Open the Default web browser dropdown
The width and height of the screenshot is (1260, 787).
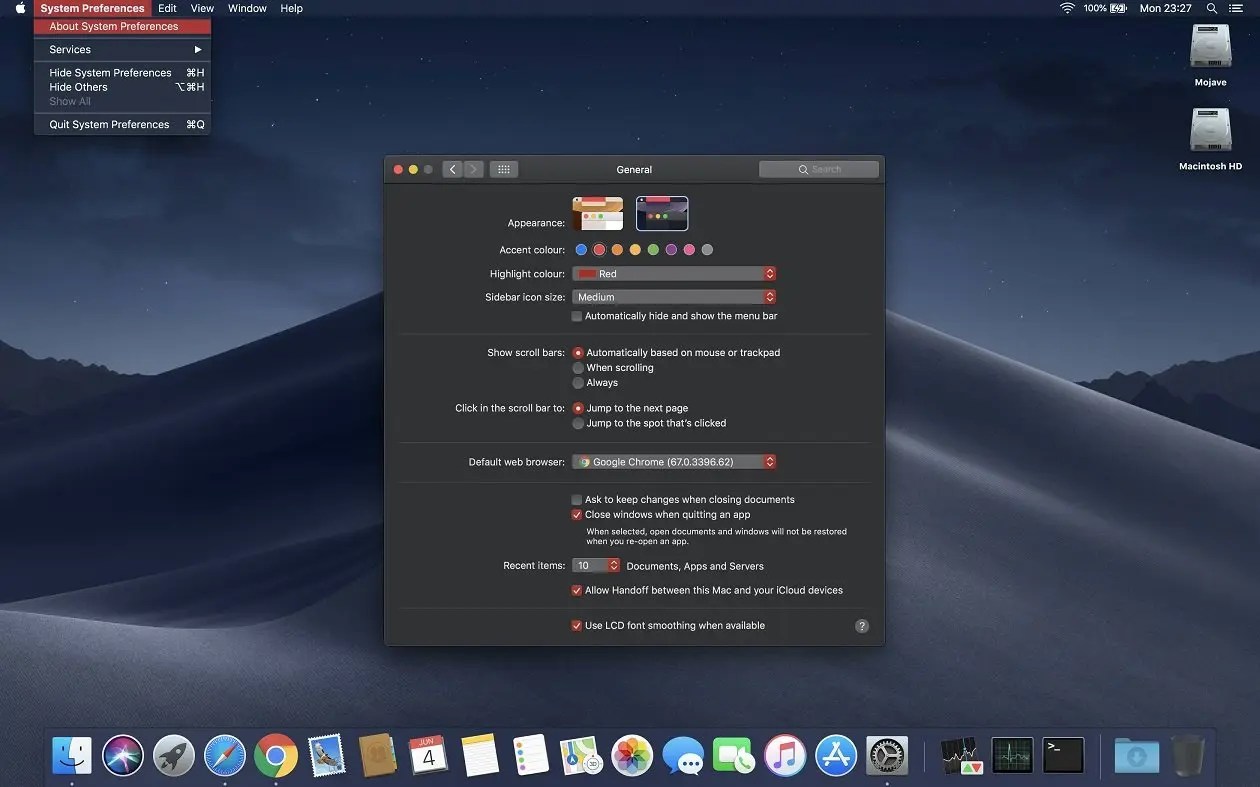click(x=673, y=462)
